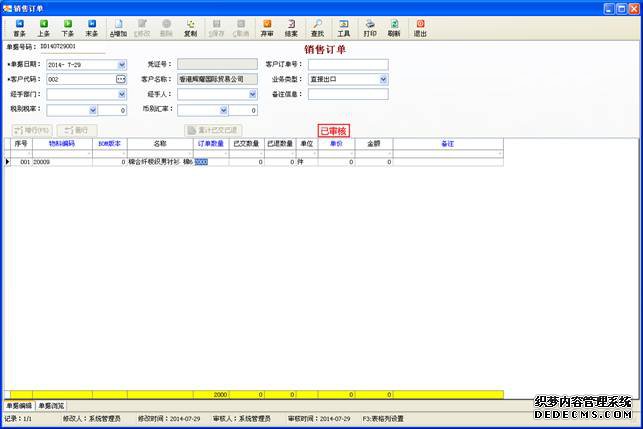Viewport: 643px width, 429px height.
Task: Open the 查找 search tool
Action: (x=317, y=27)
